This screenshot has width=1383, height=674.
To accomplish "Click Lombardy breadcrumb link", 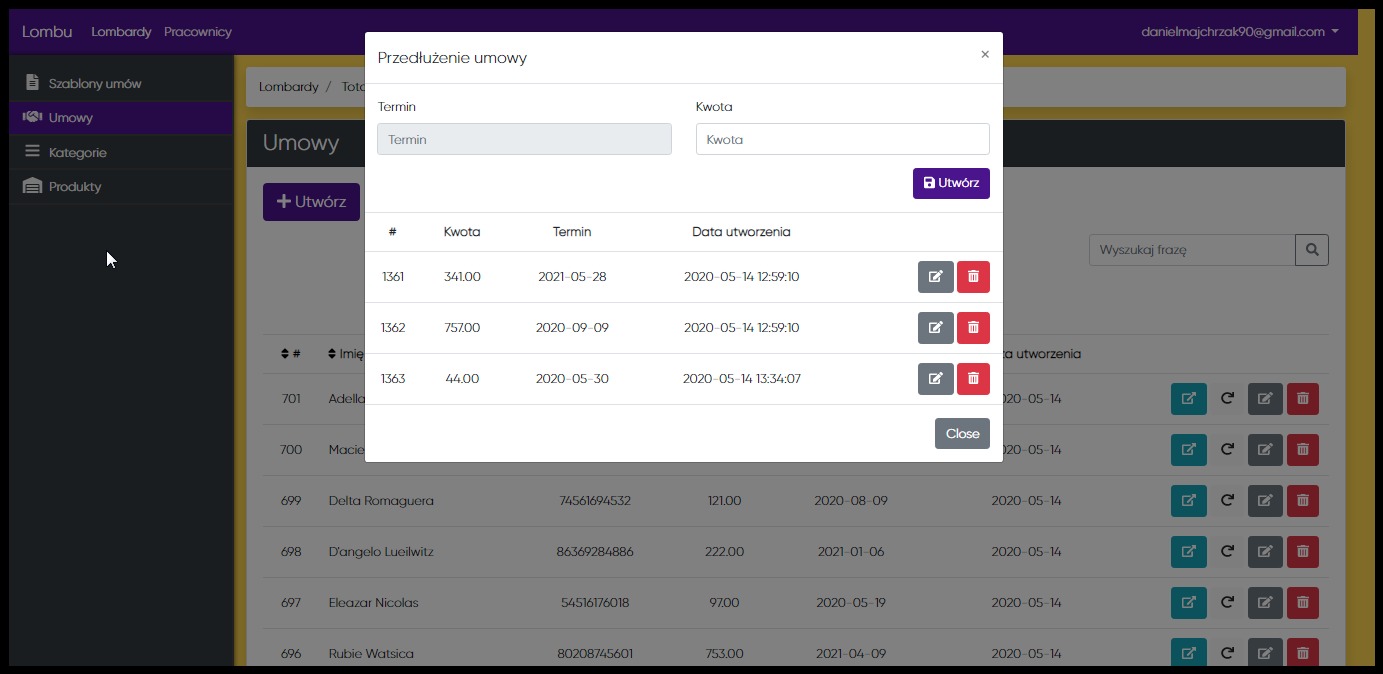I will 289,87.
